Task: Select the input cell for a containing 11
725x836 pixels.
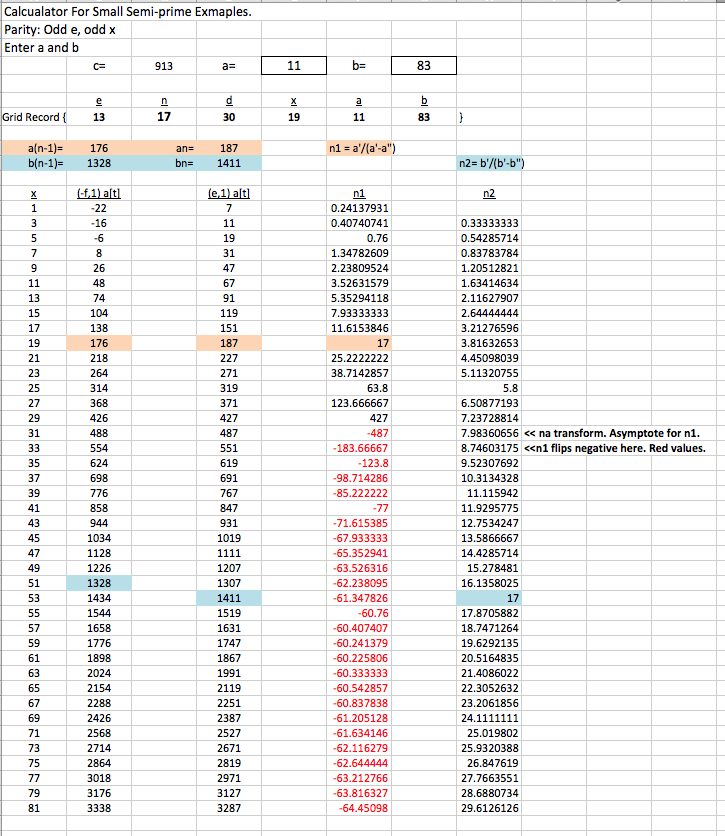Action: [294, 66]
